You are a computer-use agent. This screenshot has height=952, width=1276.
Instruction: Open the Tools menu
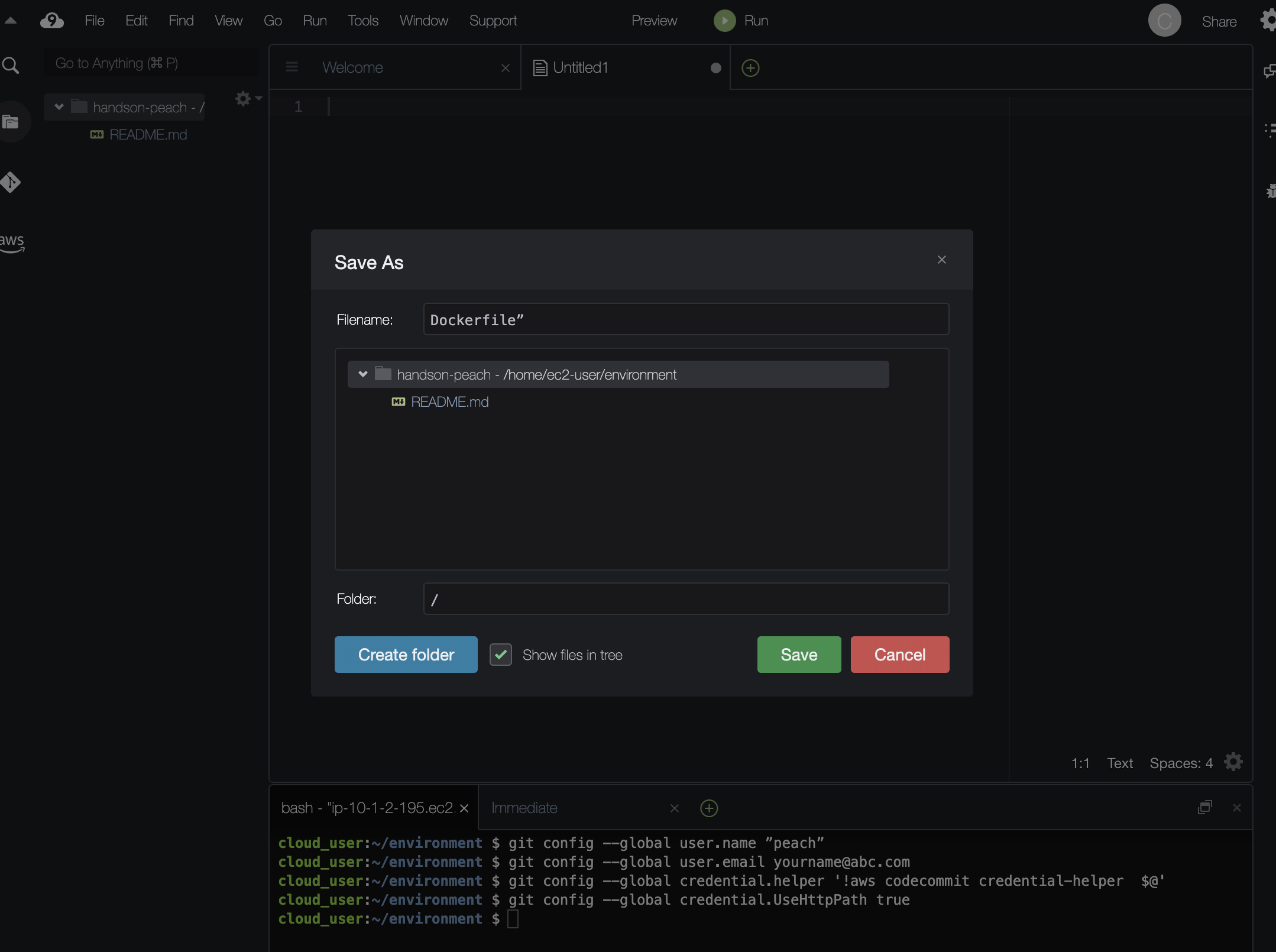click(362, 21)
